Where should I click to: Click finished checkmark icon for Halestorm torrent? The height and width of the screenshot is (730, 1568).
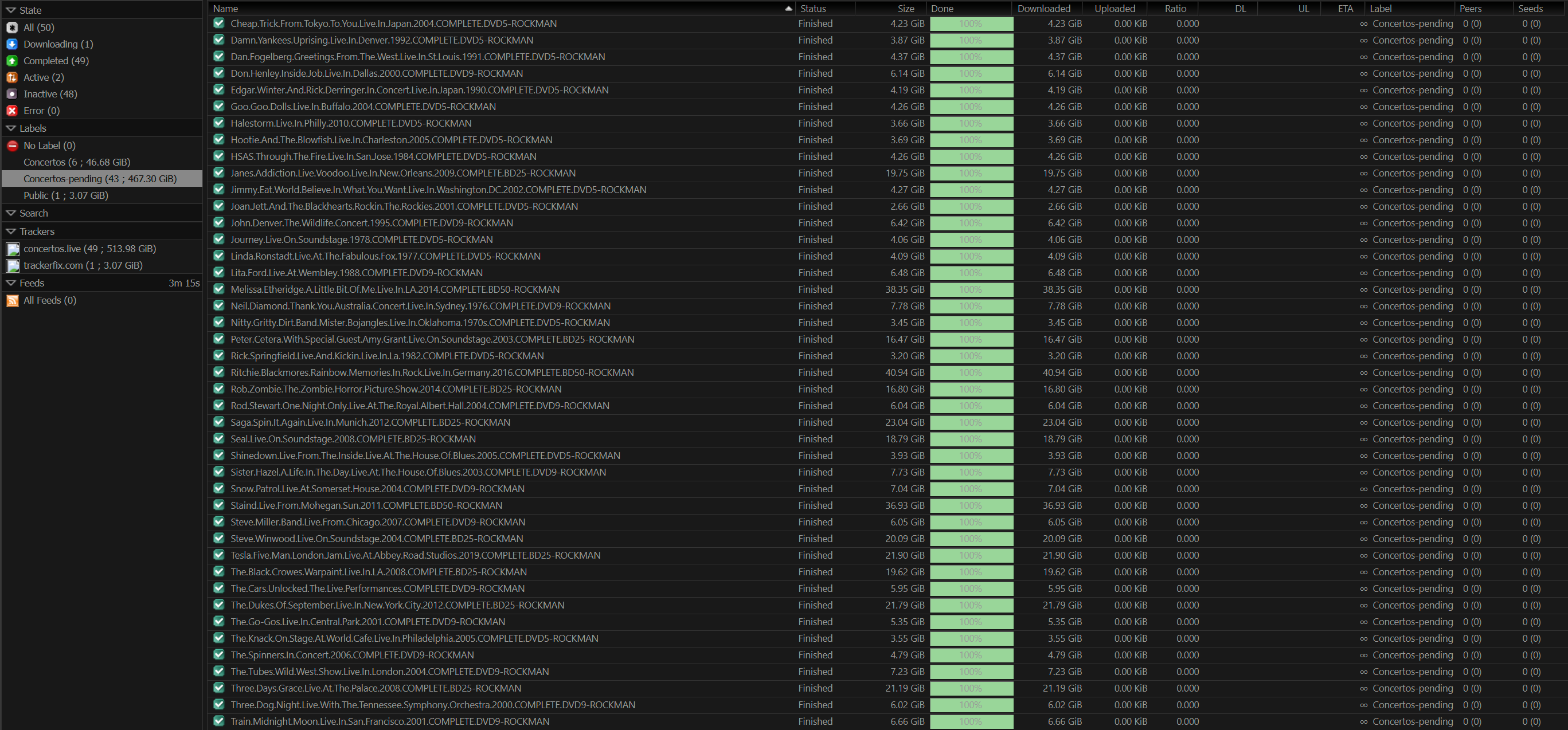click(218, 123)
